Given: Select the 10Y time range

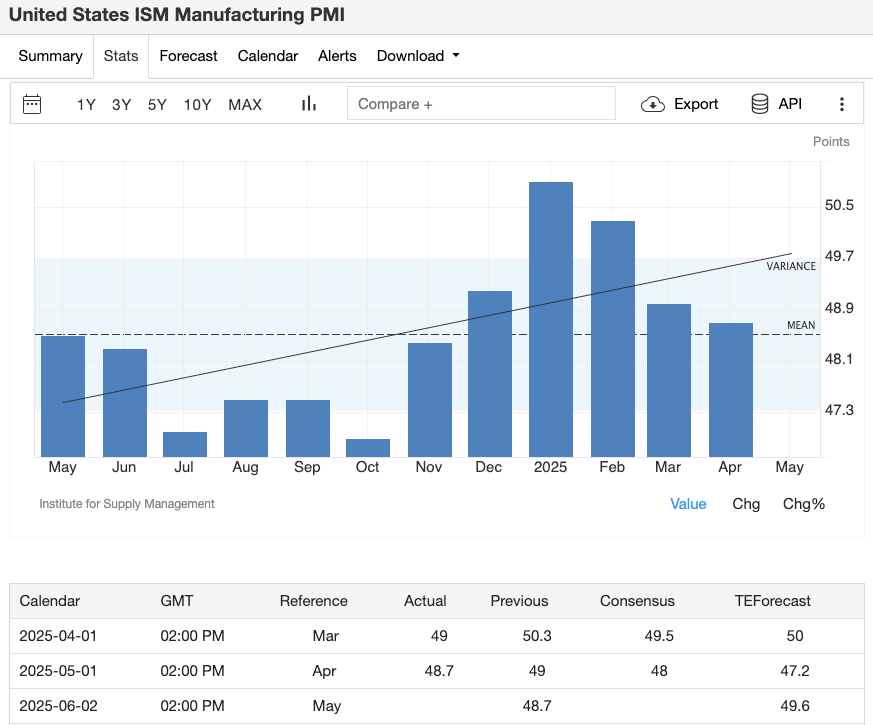Looking at the screenshot, I should tap(197, 104).
